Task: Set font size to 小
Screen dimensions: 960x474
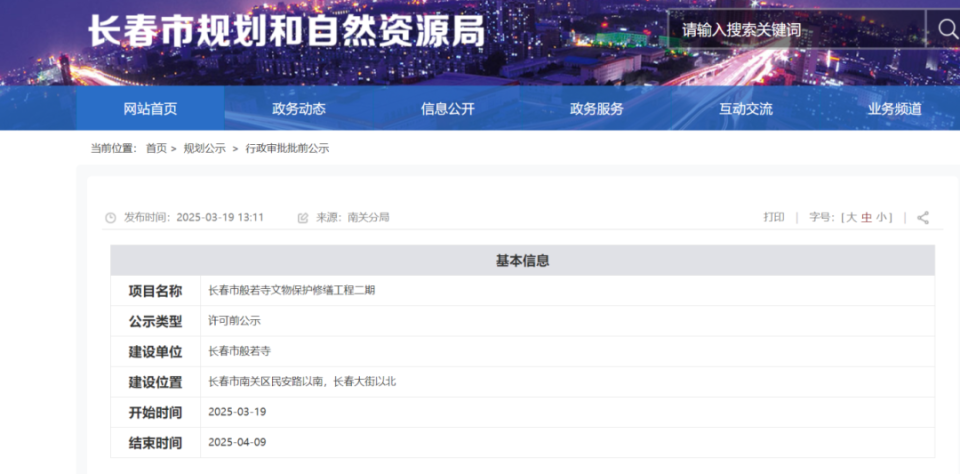Action: tap(880, 217)
